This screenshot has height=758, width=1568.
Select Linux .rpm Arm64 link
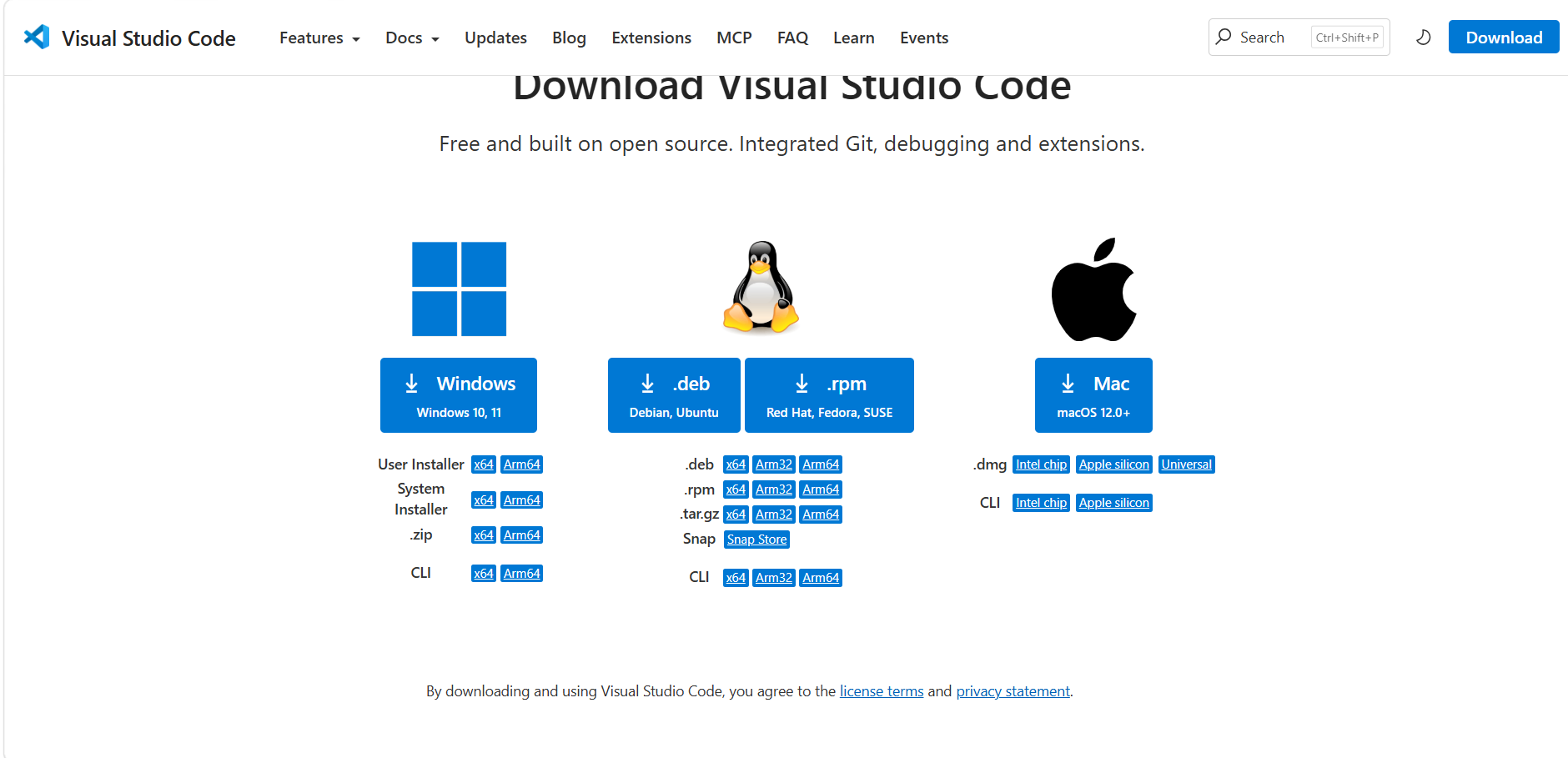821,489
